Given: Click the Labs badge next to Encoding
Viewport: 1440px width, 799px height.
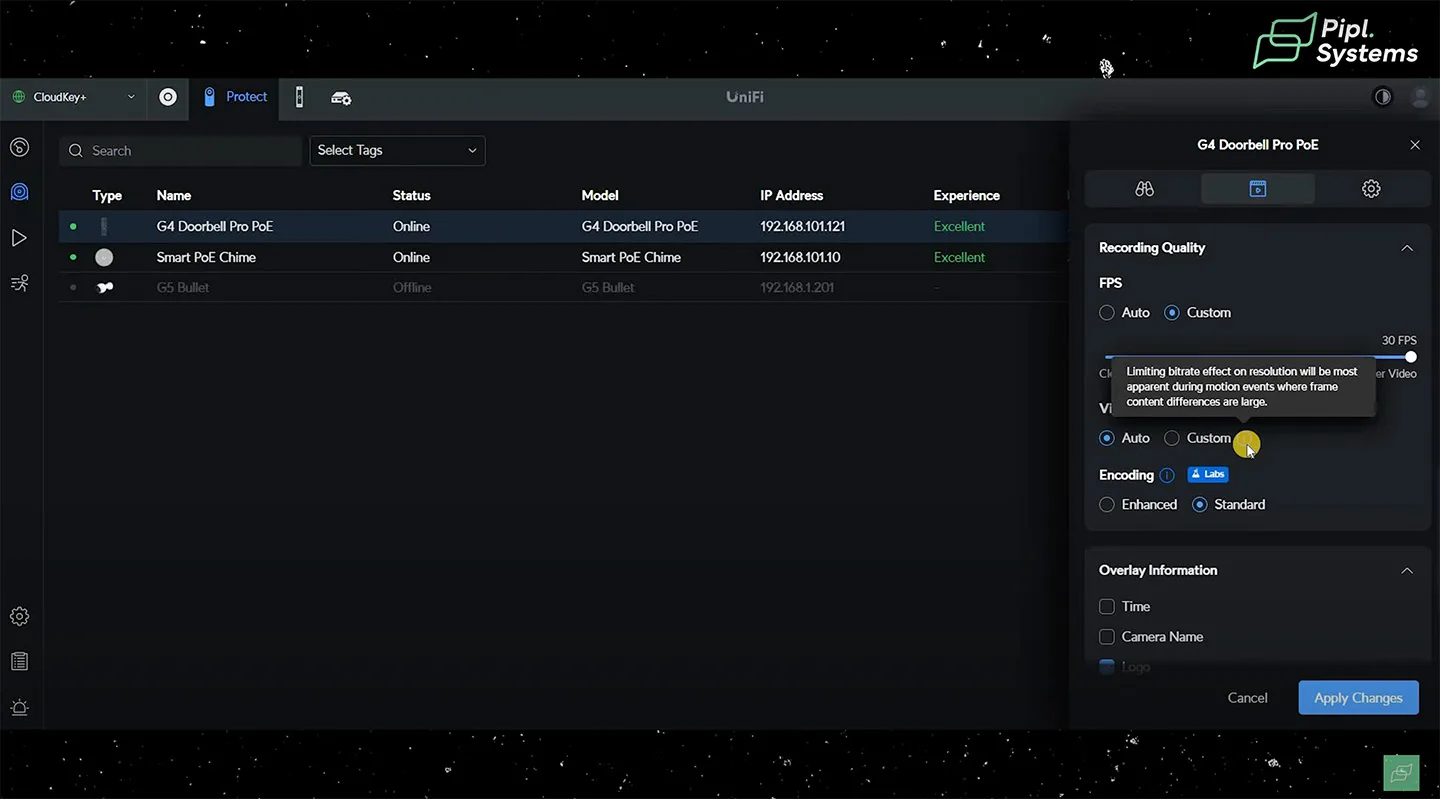Looking at the screenshot, I should (1208, 475).
